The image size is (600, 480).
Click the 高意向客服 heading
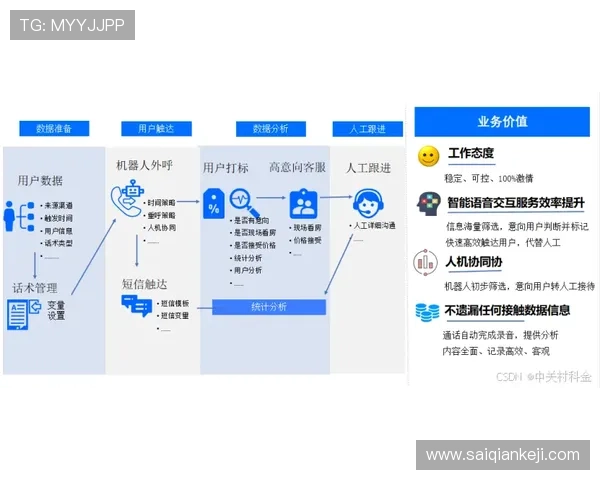click(x=297, y=167)
